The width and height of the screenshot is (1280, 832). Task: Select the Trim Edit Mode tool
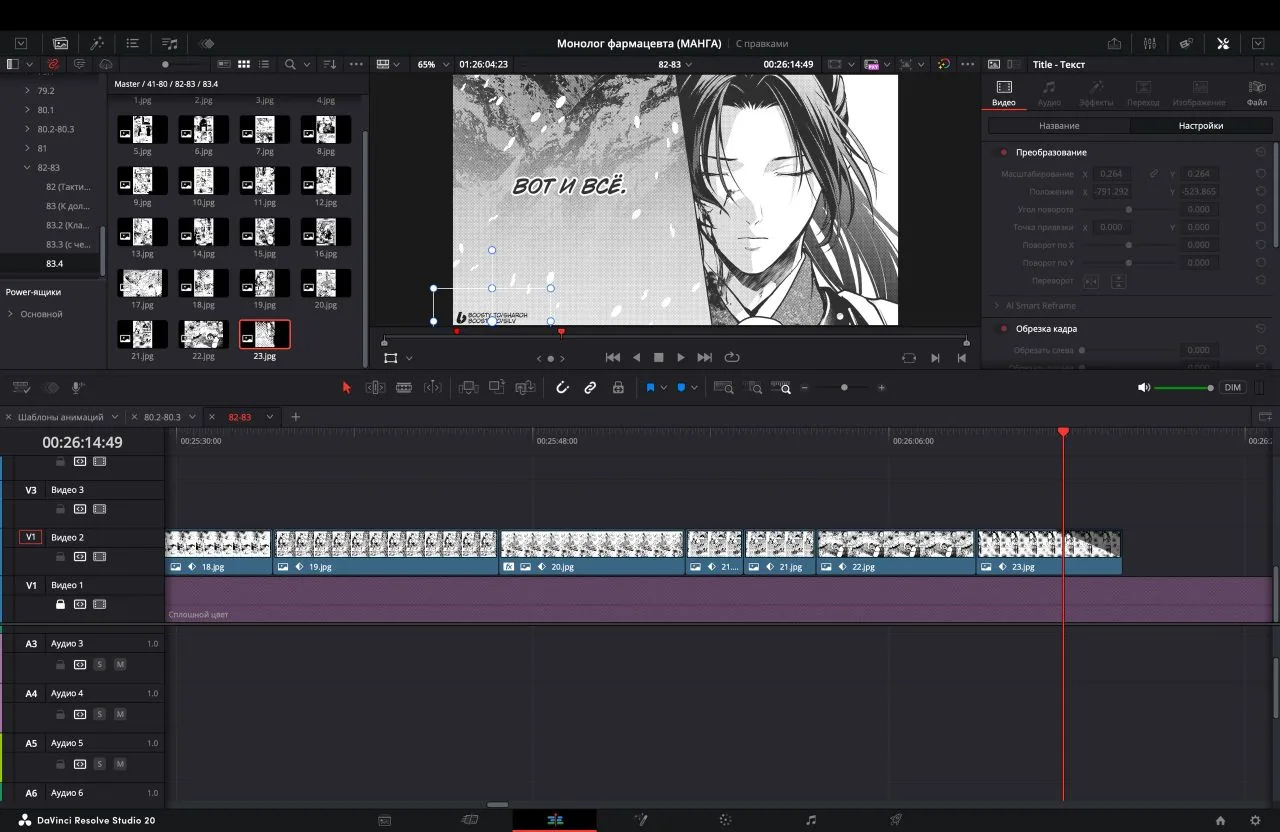click(x=376, y=387)
